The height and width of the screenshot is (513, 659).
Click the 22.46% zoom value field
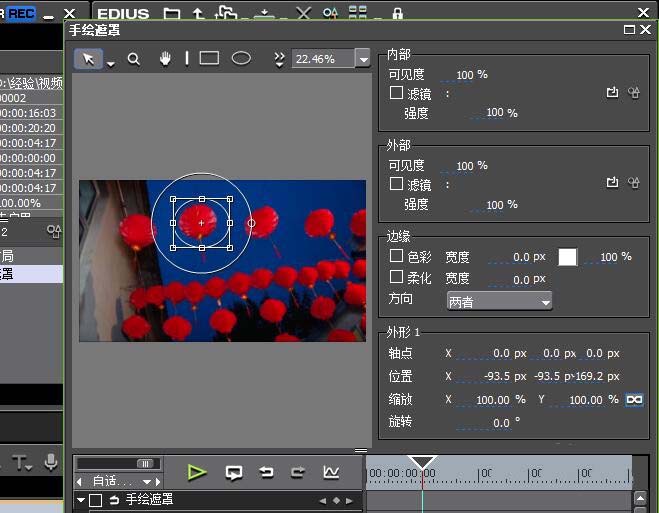tap(323, 59)
